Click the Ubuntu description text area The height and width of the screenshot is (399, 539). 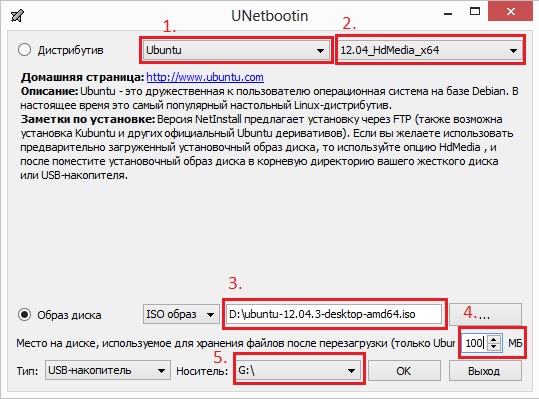270,126
